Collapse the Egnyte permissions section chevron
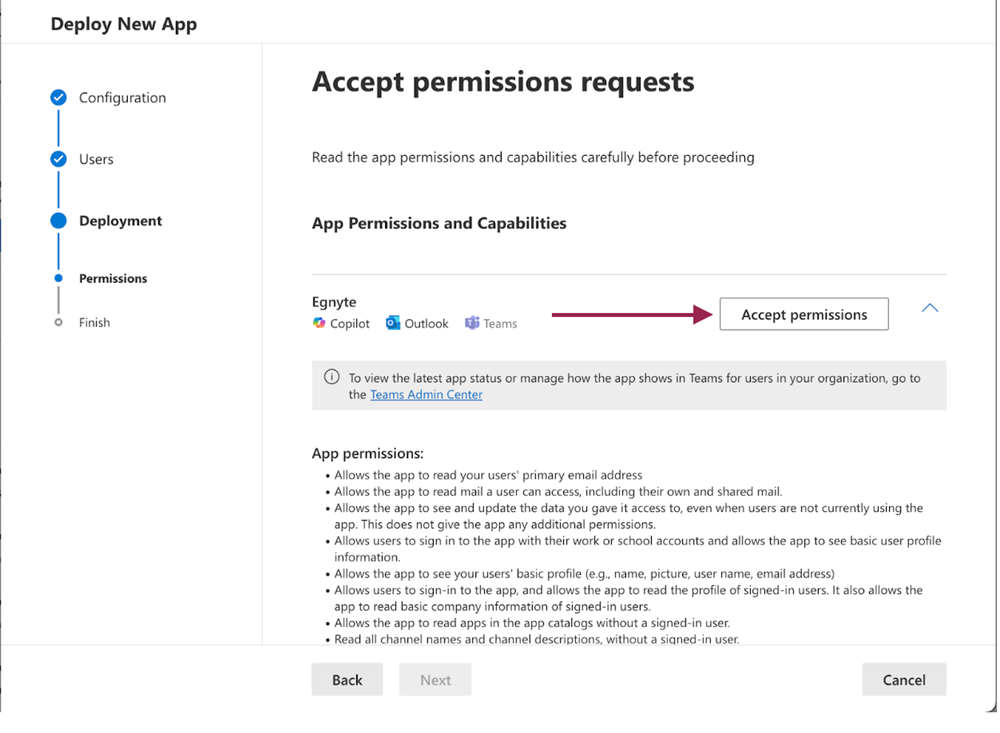The height and width of the screenshot is (733, 1000). point(930,308)
